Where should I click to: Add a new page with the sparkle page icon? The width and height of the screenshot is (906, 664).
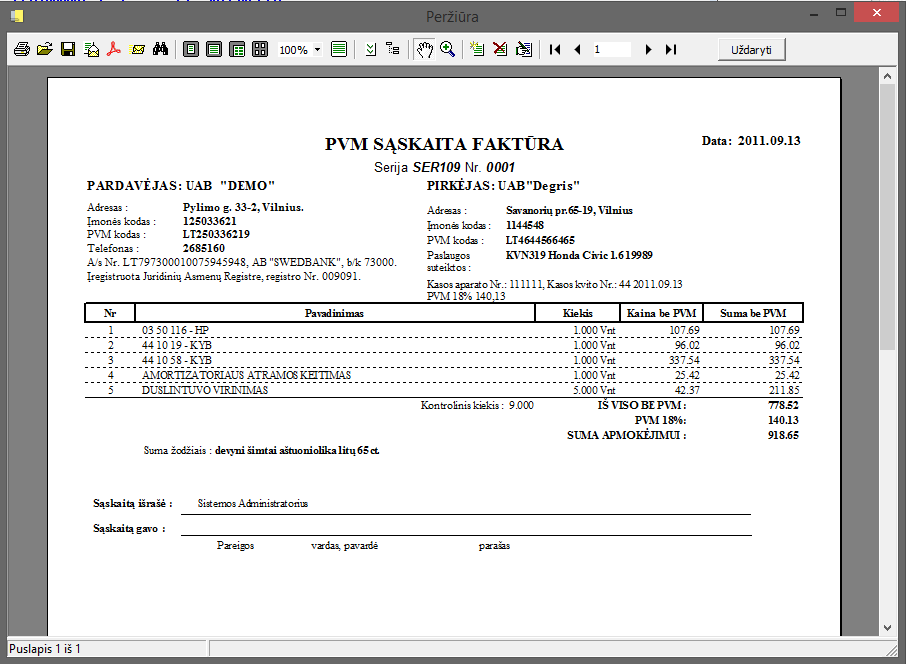(477, 49)
